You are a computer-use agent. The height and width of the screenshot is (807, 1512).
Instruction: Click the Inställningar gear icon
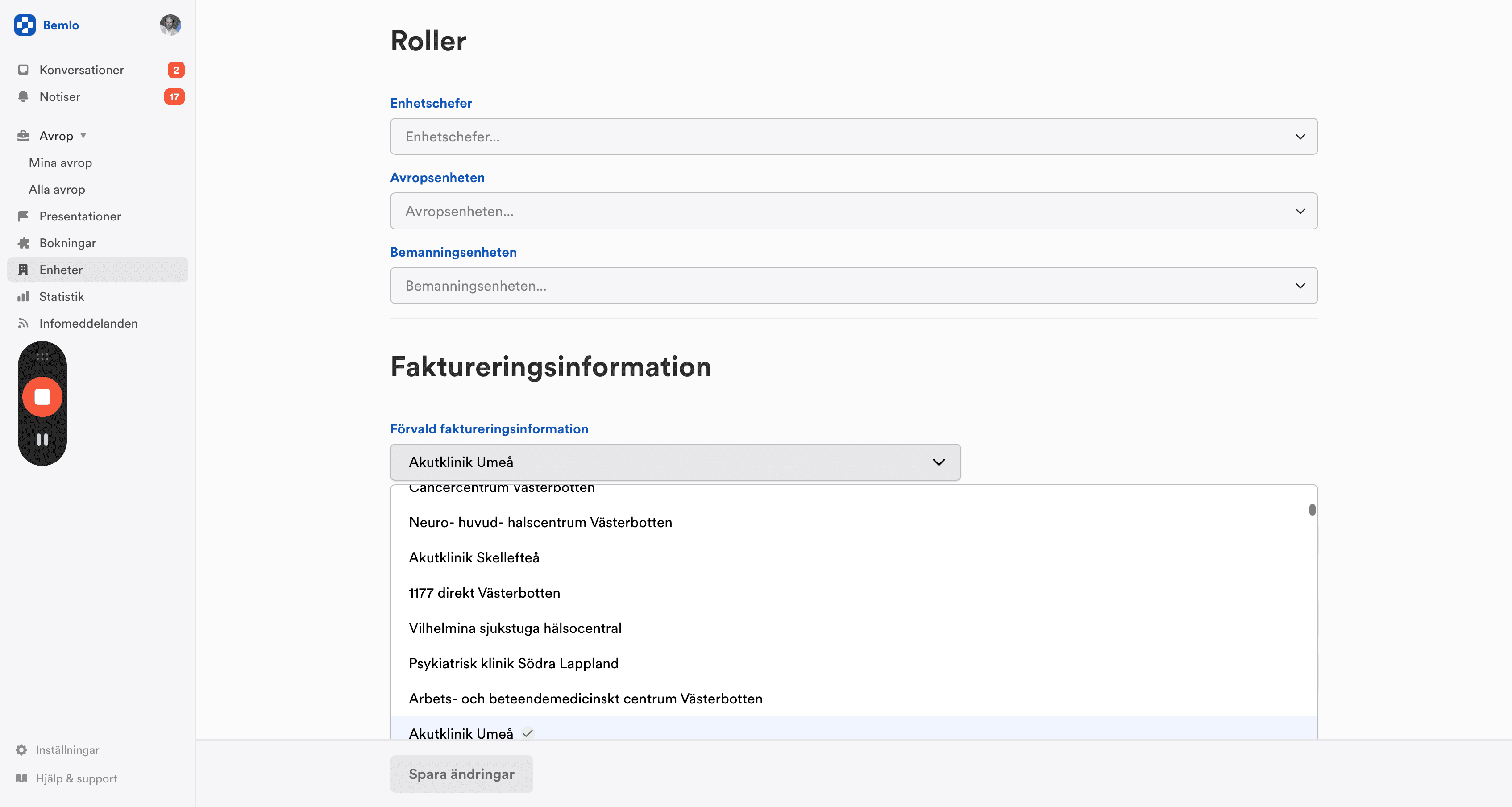22,750
